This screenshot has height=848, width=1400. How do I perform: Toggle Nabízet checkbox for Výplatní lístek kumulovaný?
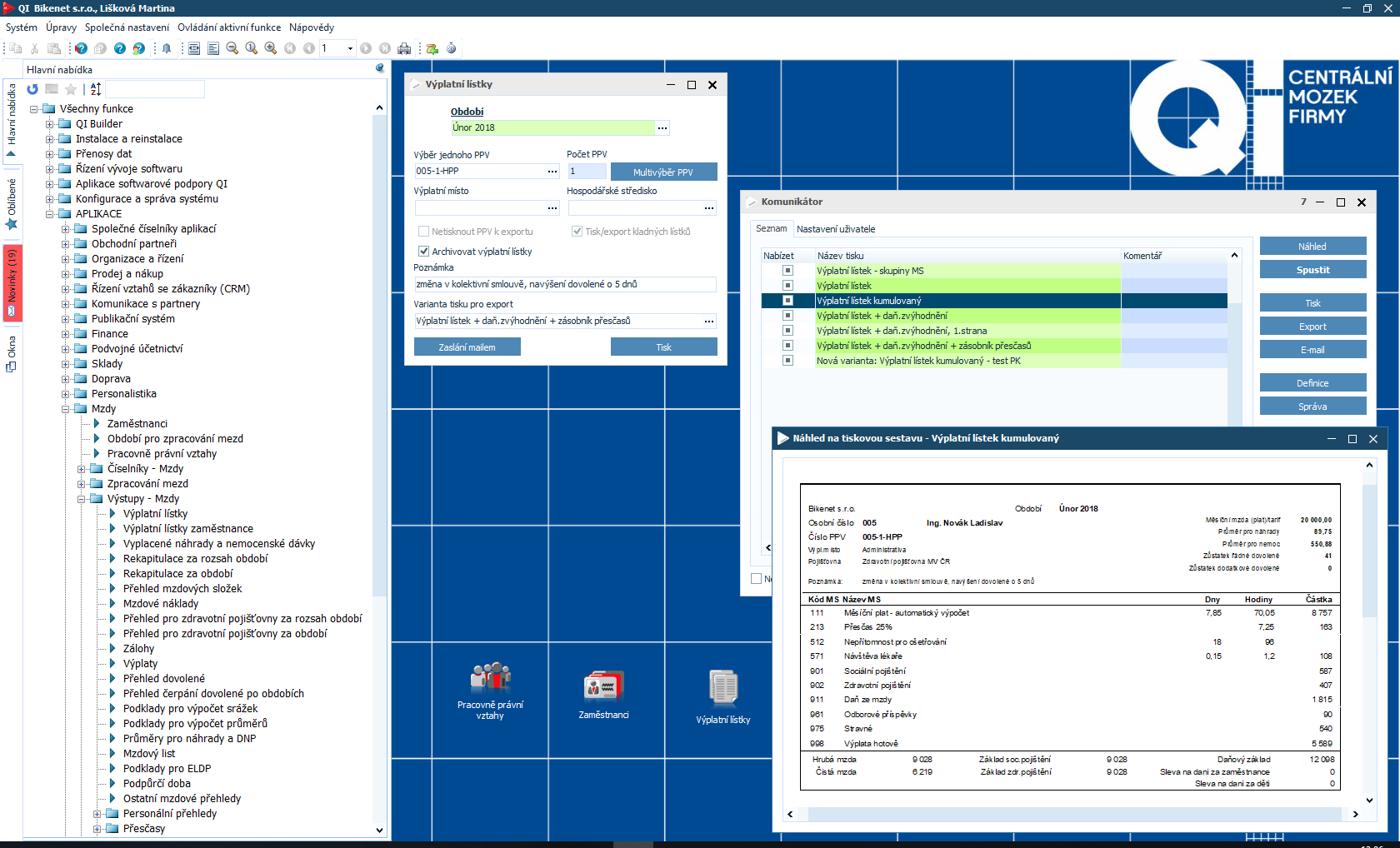(x=787, y=301)
